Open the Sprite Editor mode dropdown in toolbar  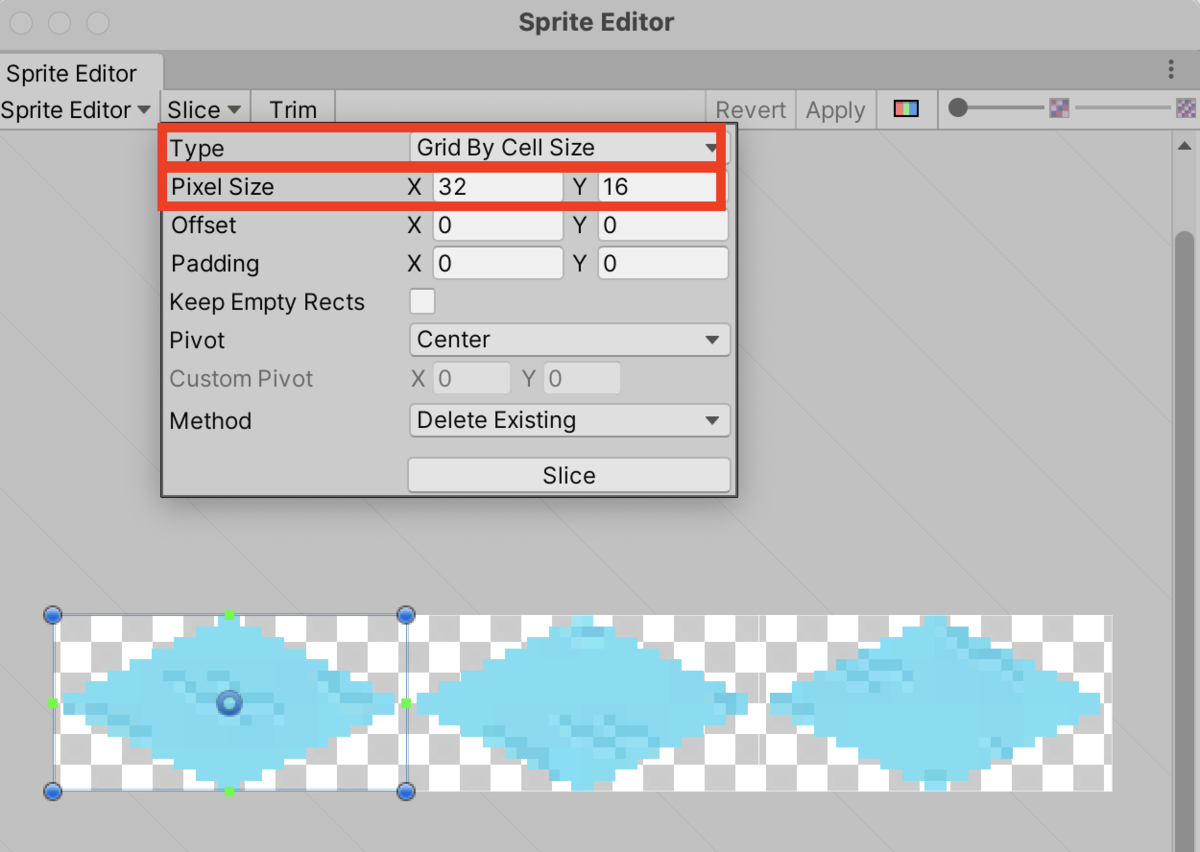tap(76, 110)
